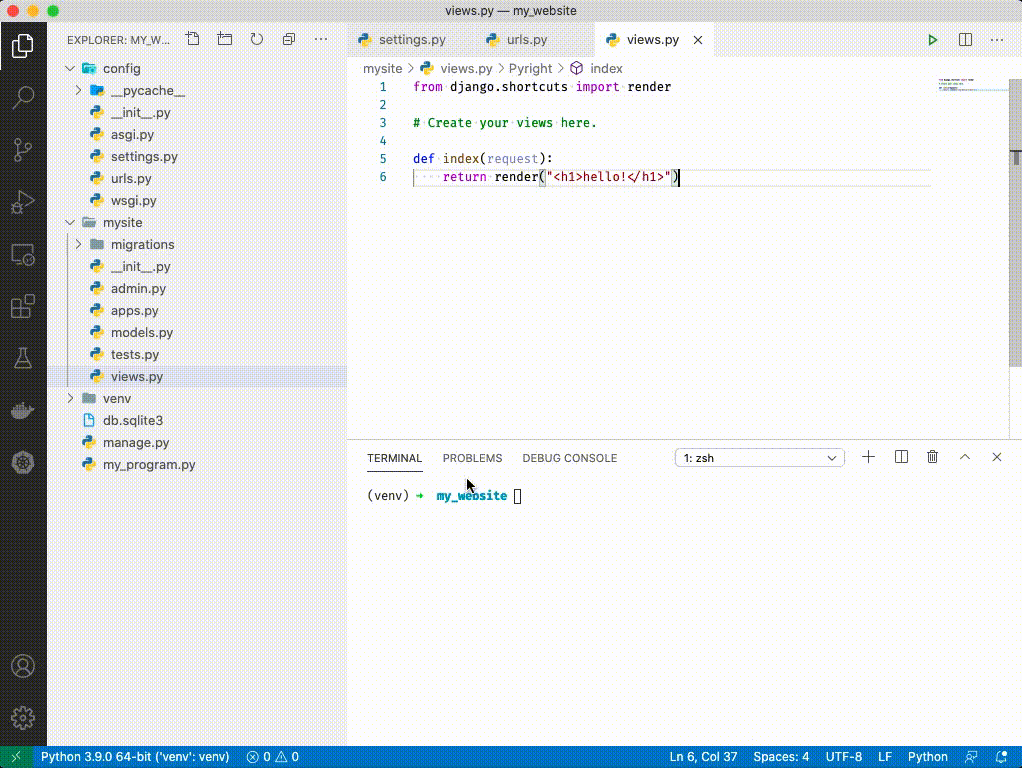Kill the terminal with trash icon
Image resolution: width=1022 pixels, height=768 pixels.
(x=932, y=457)
